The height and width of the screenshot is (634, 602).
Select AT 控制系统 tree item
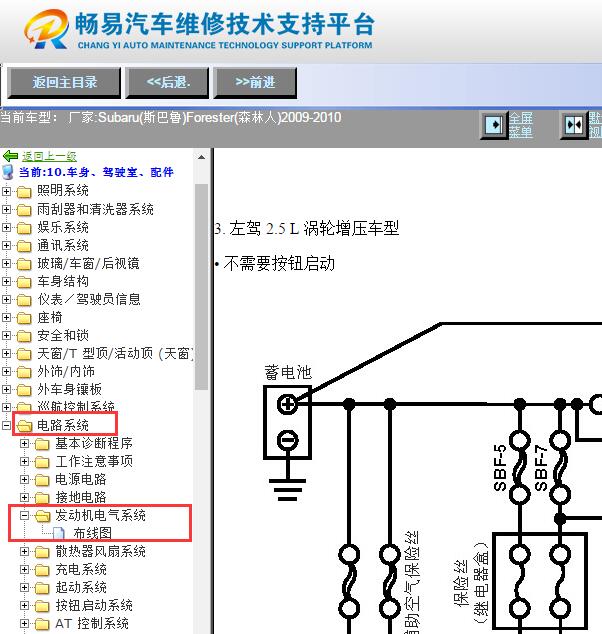pyautogui.click(x=92, y=623)
